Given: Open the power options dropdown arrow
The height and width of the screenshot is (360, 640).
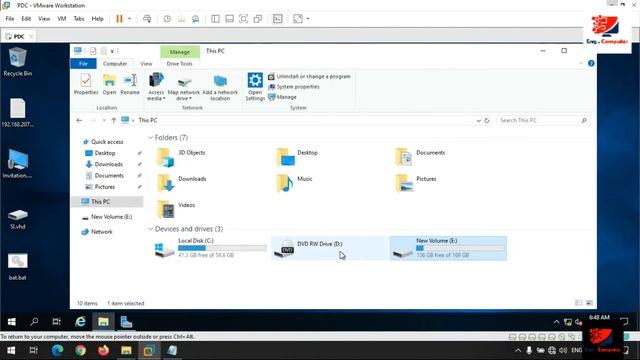Looking at the screenshot, I should point(129,19).
